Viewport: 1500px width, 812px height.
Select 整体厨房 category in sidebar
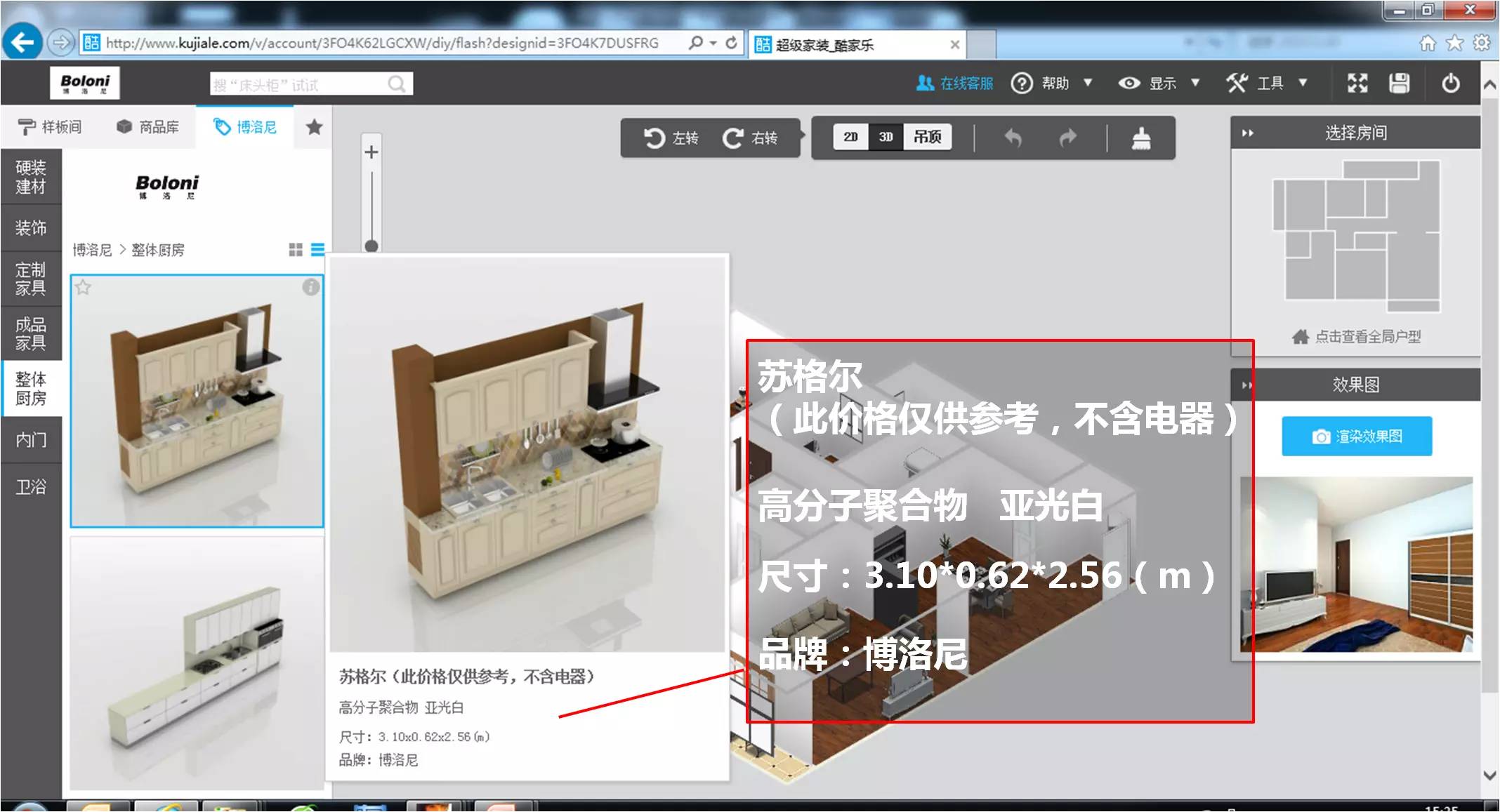[x=31, y=388]
